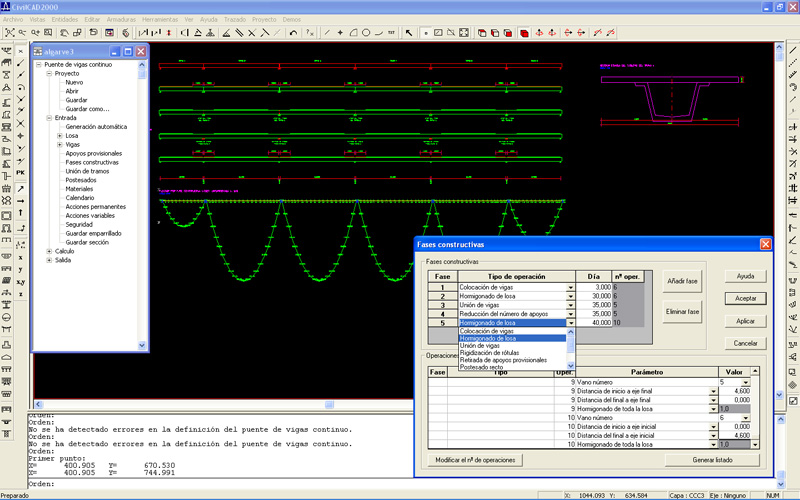Open the Armaduras menu

(121, 19)
